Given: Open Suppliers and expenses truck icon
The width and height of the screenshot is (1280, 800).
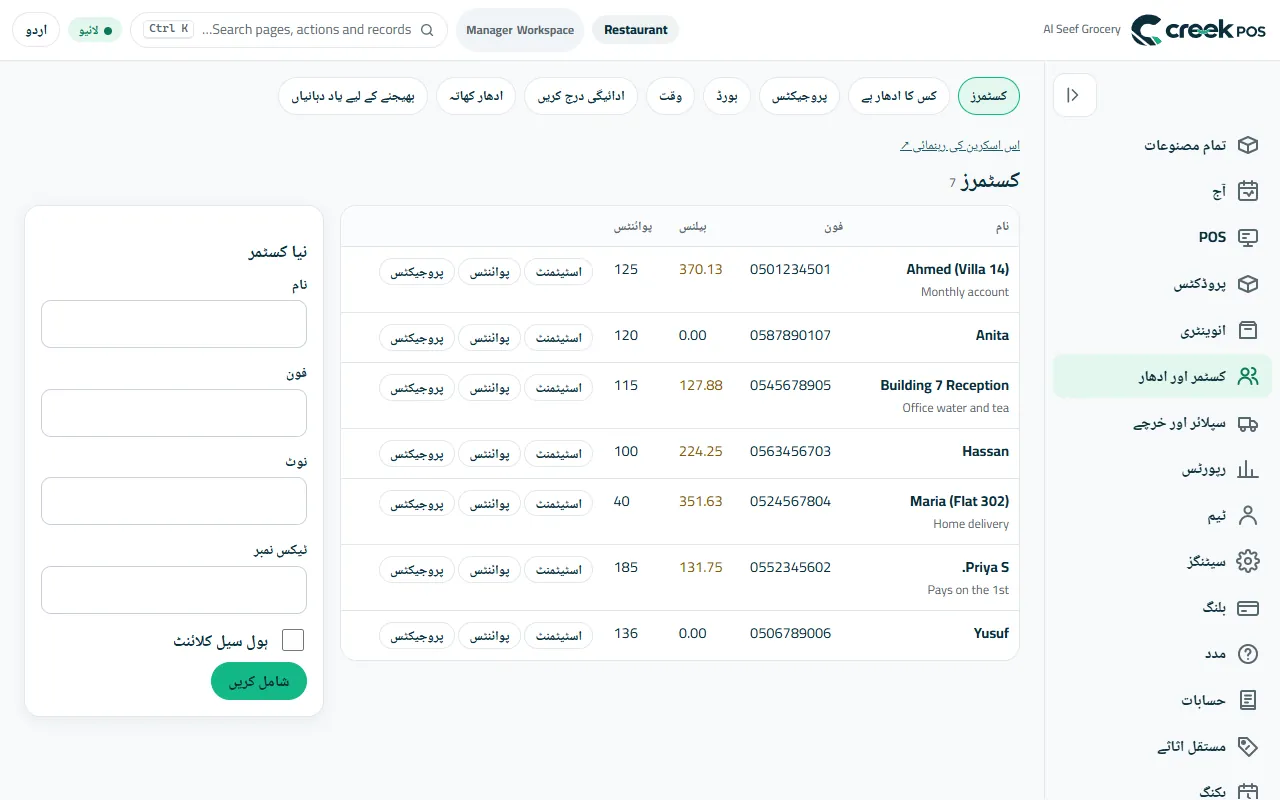Looking at the screenshot, I should click(x=1247, y=423).
